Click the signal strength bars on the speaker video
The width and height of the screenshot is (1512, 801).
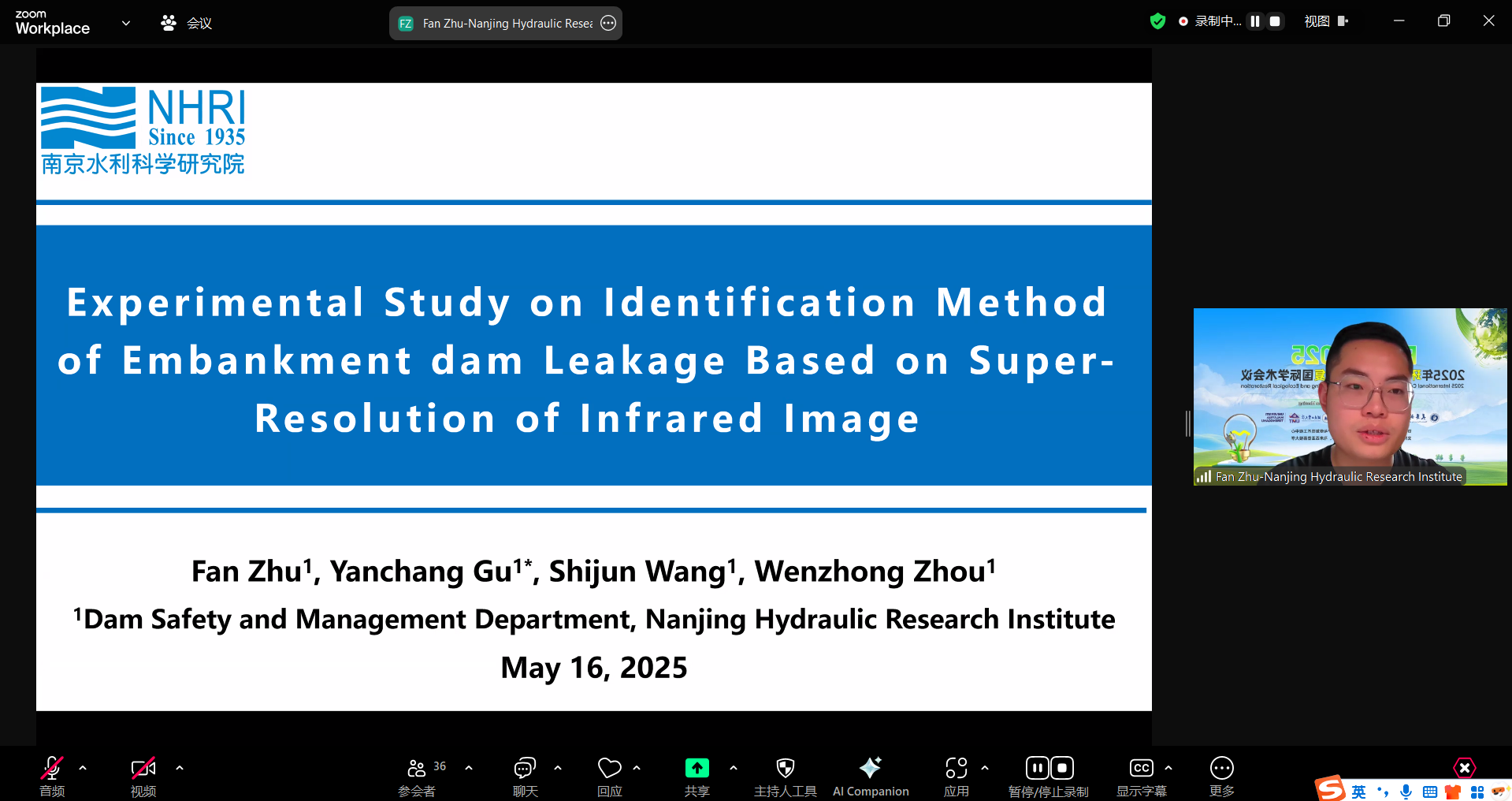[1204, 476]
